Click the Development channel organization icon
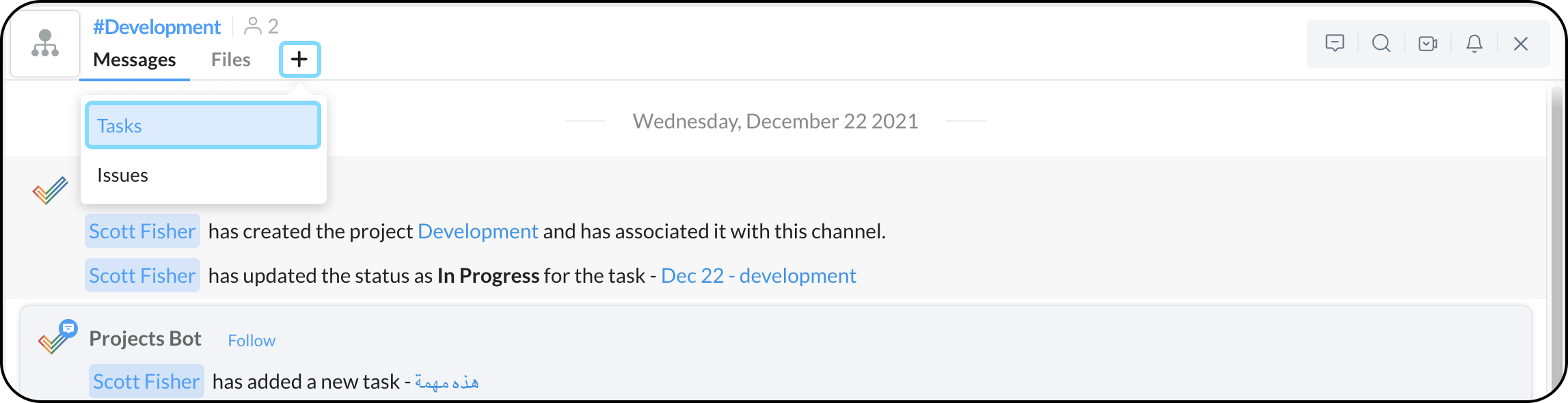Image resolution: width=1568 pixels, height=403 pixels. coord(45,44)
